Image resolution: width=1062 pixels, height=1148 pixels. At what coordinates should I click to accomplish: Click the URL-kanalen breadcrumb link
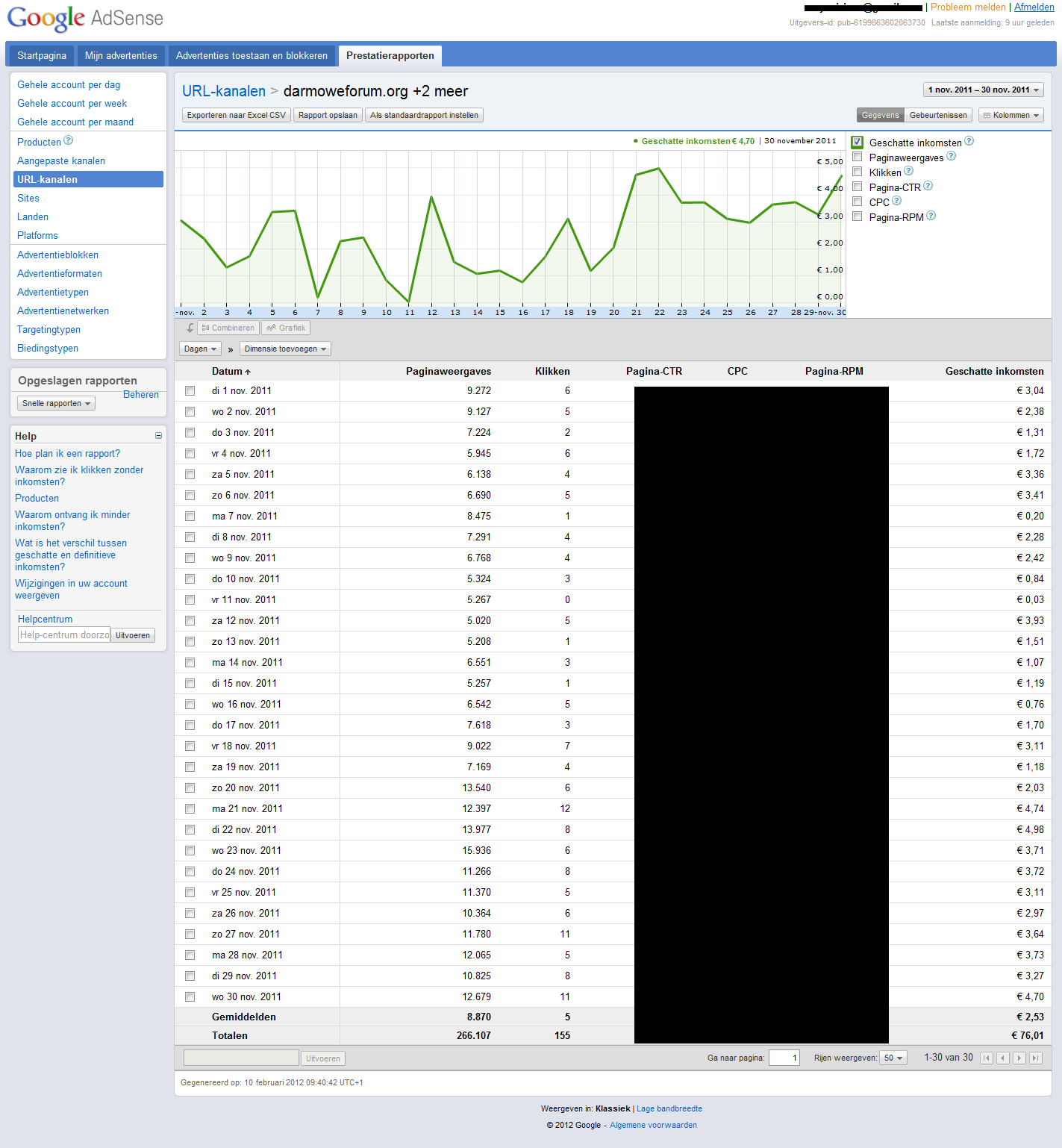pyautogui.click(x=224, y=91)
